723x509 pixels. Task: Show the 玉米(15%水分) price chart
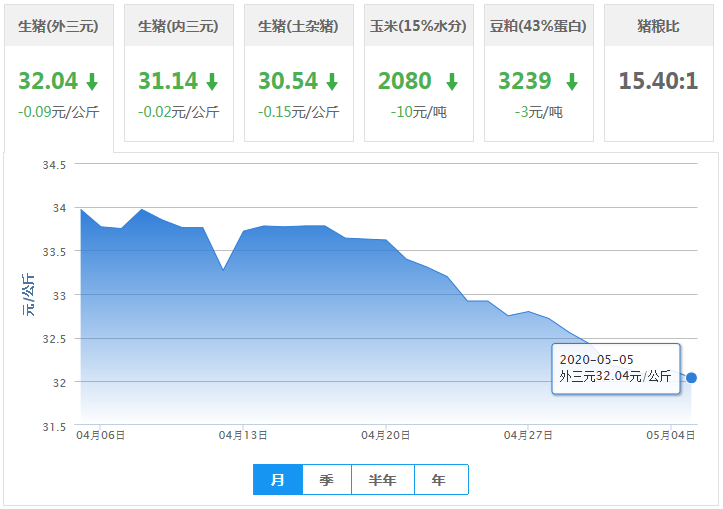[418, 26]
